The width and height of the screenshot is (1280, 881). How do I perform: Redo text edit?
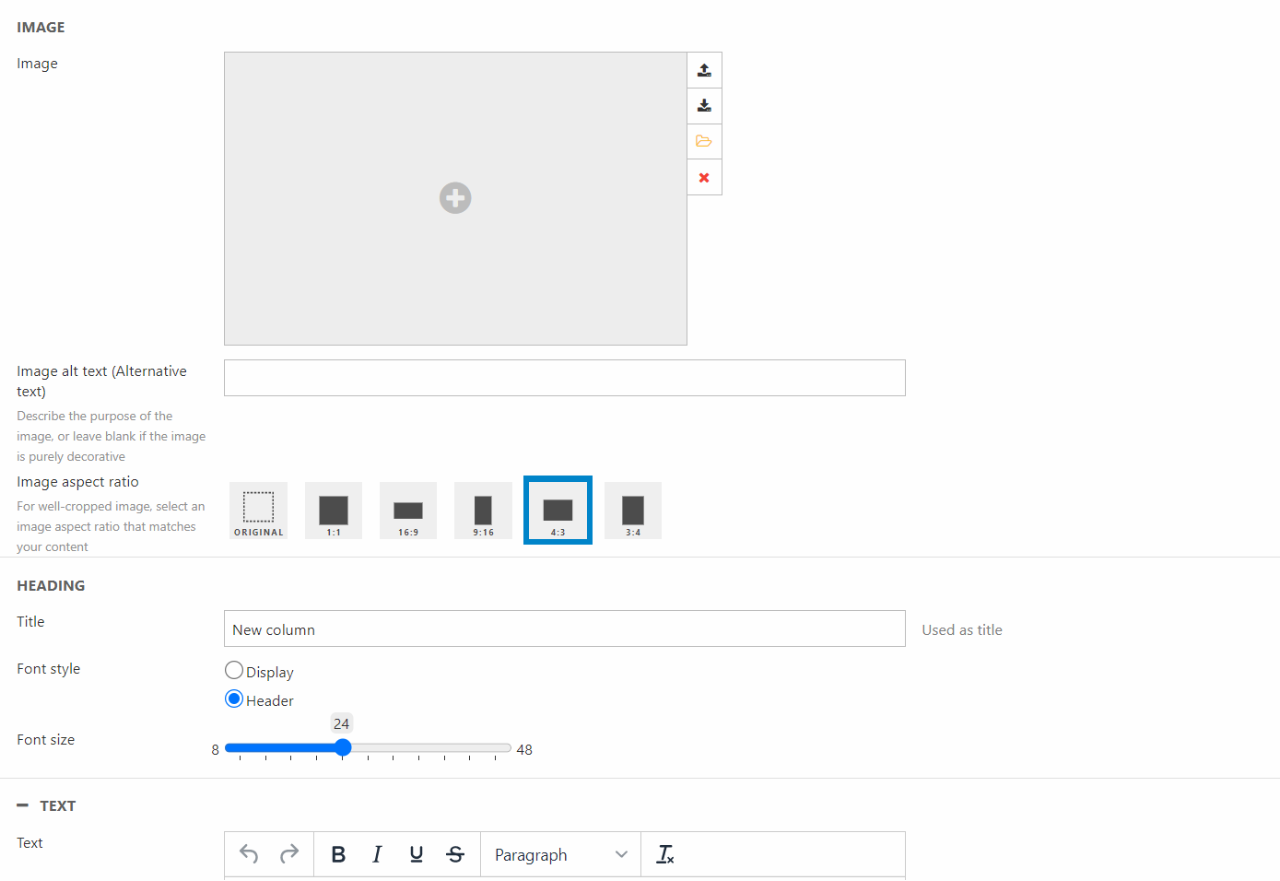289,855
